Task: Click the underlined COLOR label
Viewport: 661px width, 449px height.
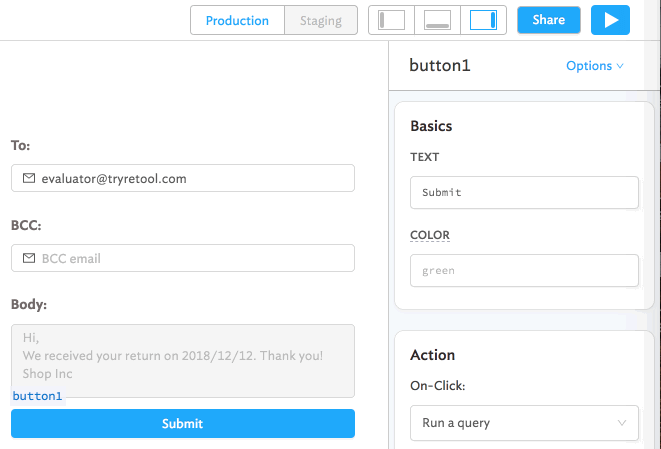Action: (429, 235)
